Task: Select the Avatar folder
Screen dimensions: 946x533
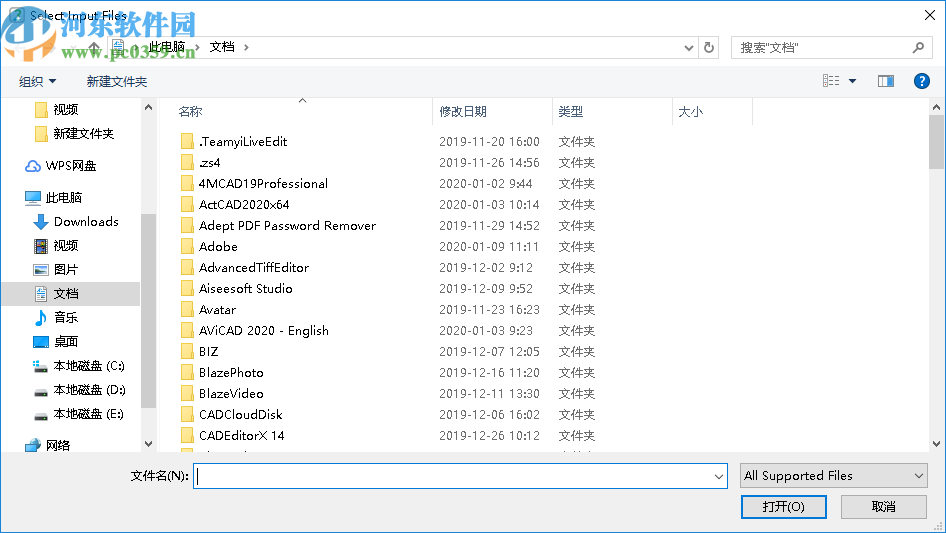Action: tap(217, 310)
